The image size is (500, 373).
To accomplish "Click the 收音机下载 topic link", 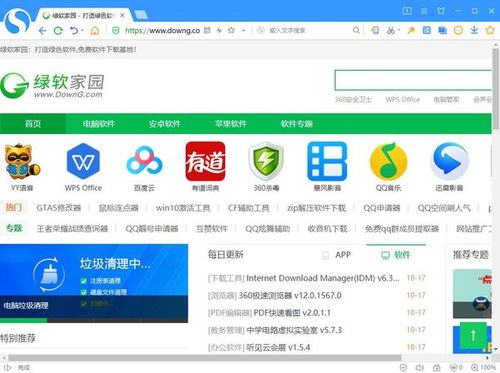I will (327, 229).
